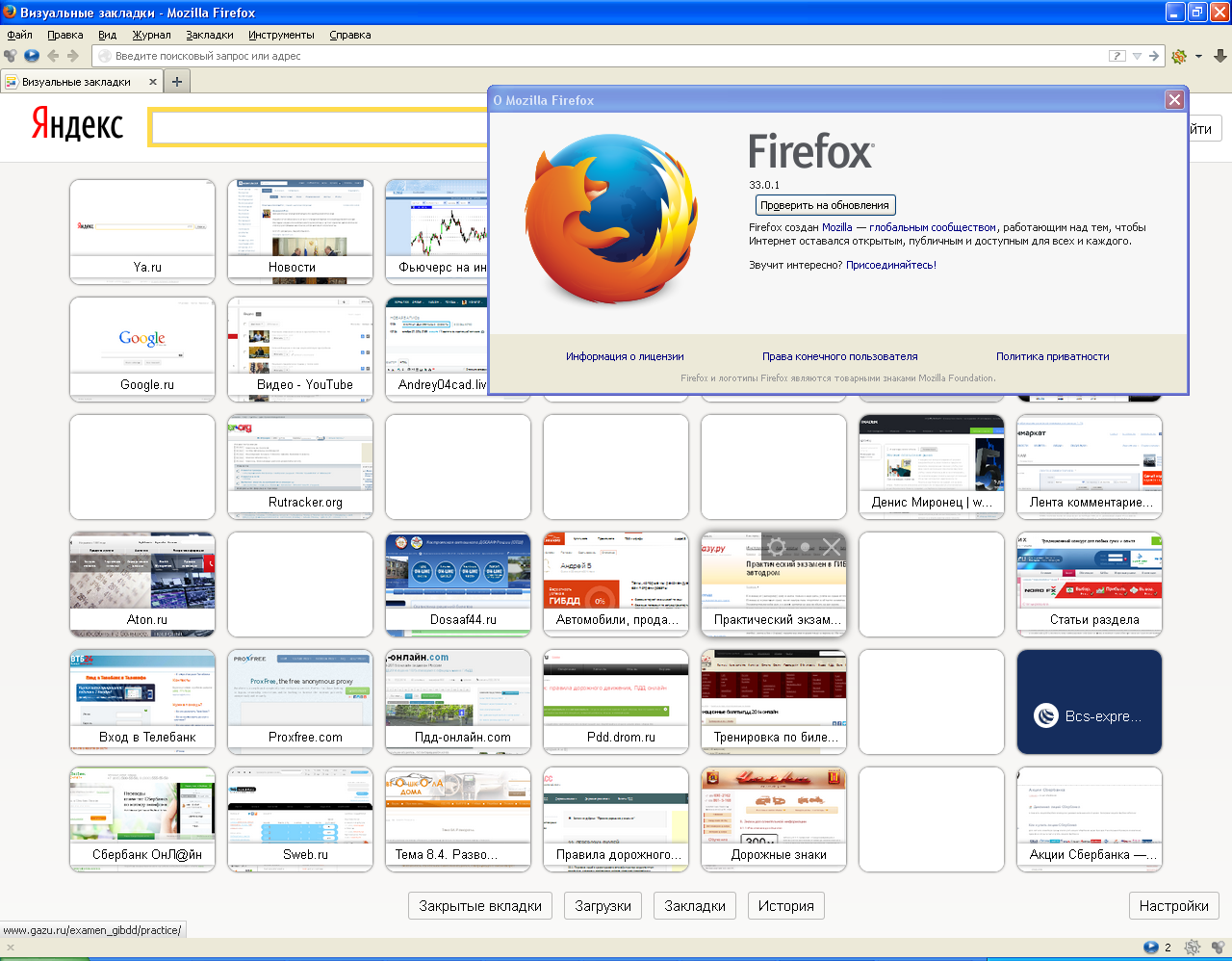Click the green gear extension icon
The image size is (1232, 961).
[x=1179, y=56]
